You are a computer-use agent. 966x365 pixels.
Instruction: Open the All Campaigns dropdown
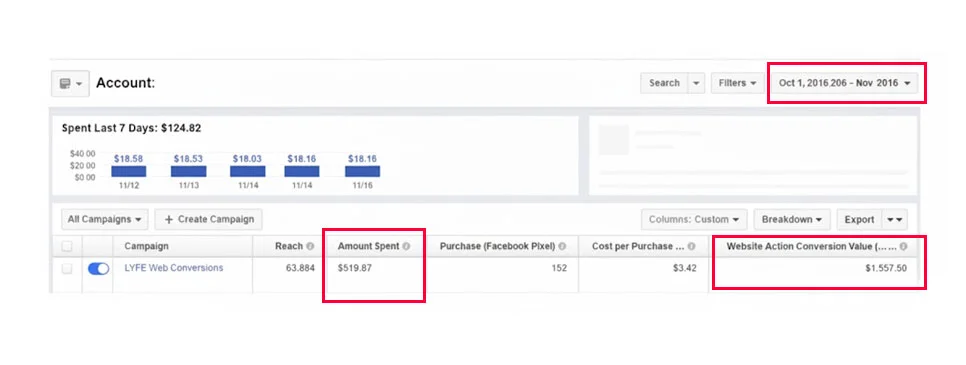coord(105,219)
